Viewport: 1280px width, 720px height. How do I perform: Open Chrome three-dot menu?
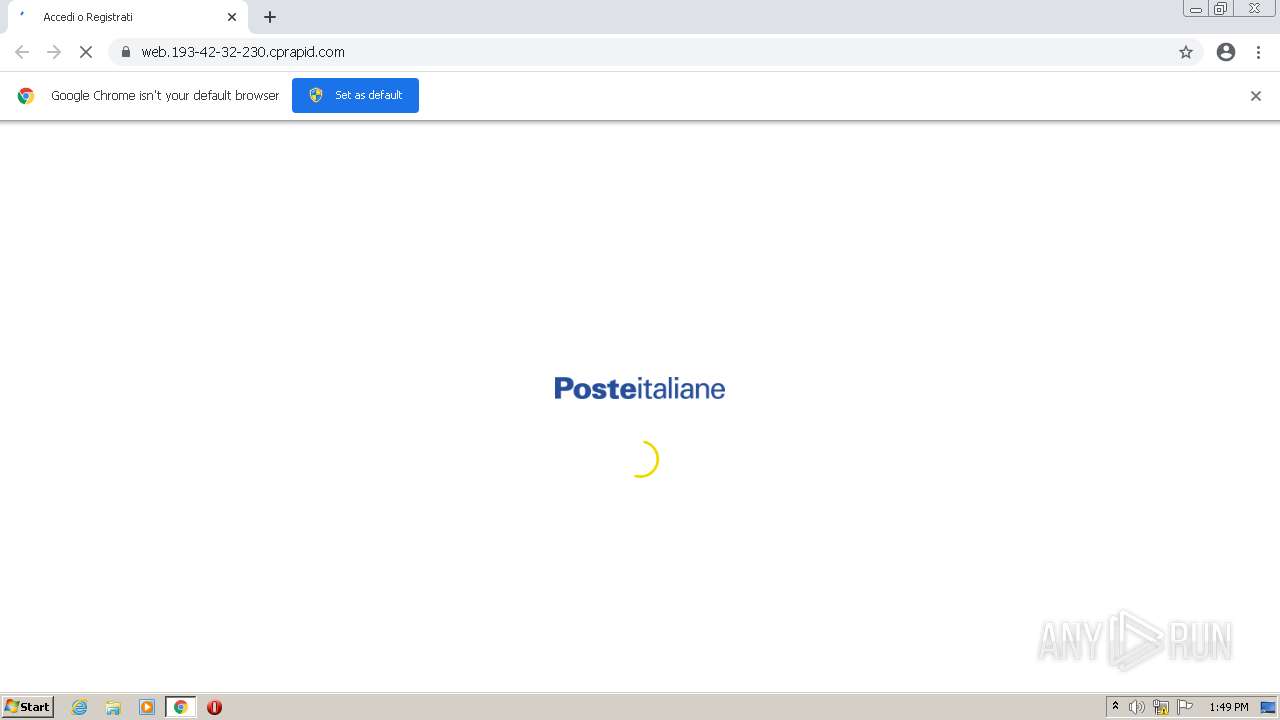point(1258,52)
